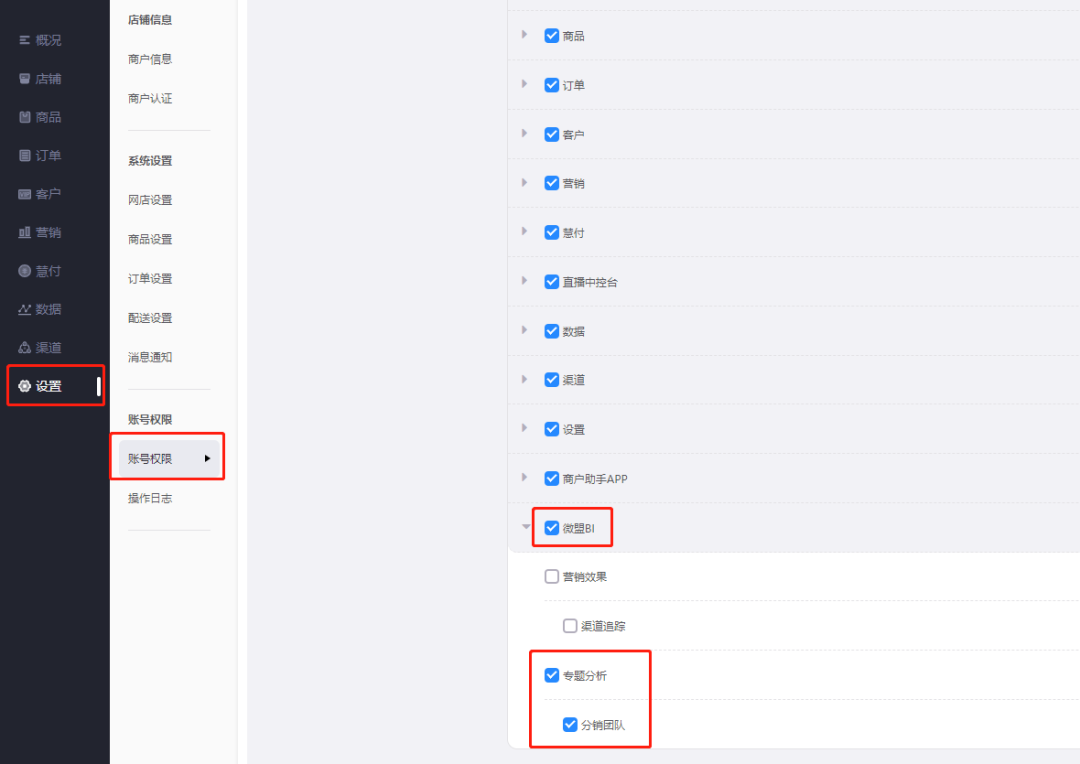This screenshot has width=1080, height=764.
Task: Click the 概况 overview icon in sidebar
Action: coord(24,41)
